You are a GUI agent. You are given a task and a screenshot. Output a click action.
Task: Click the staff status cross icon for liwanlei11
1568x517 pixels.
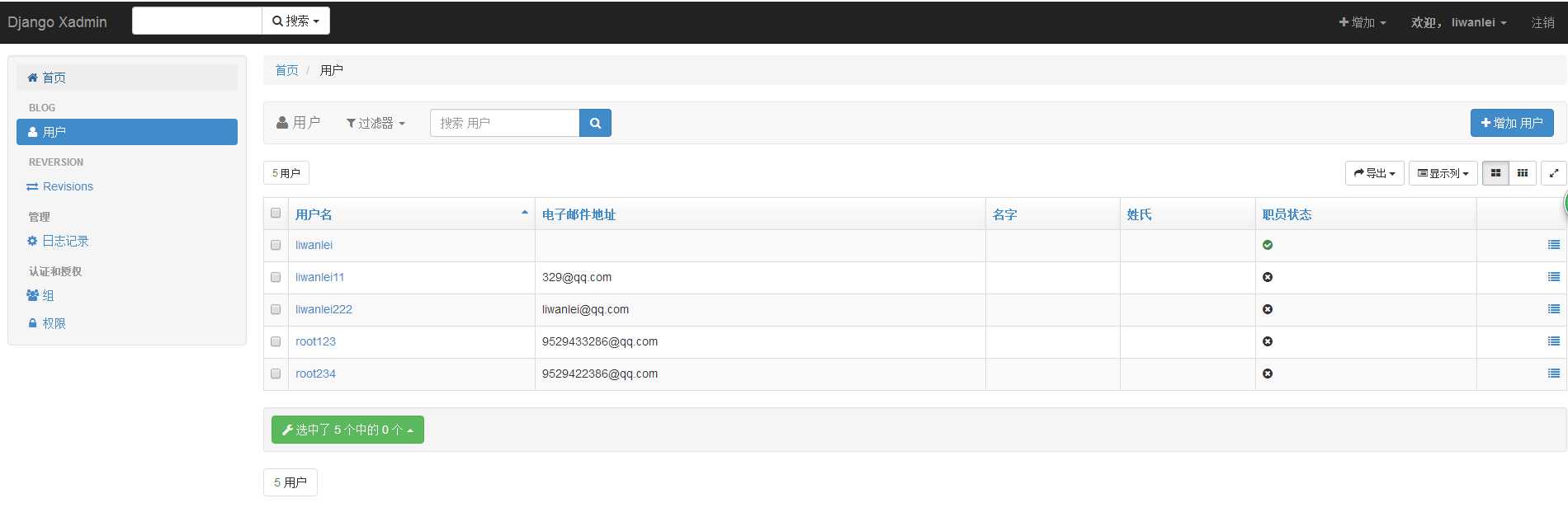point(1268,277)
